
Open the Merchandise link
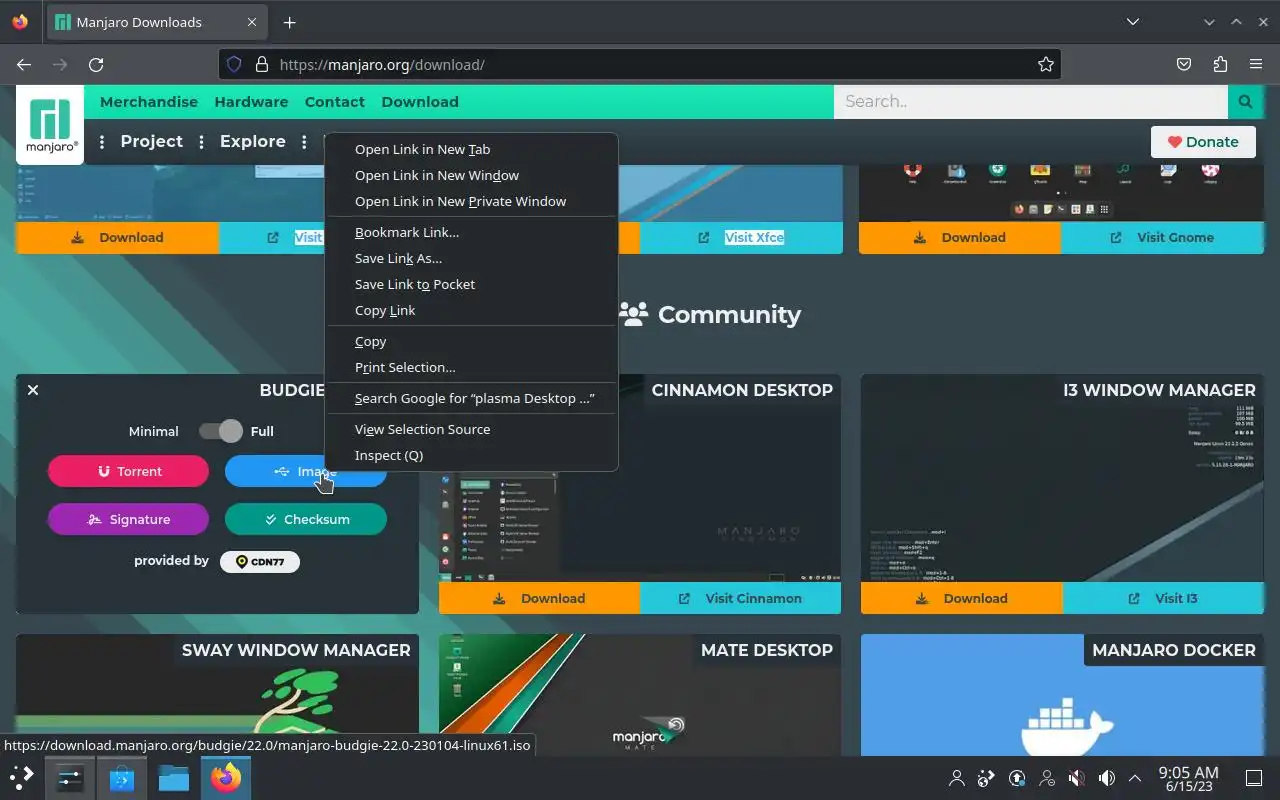click(x=149, y=102)
